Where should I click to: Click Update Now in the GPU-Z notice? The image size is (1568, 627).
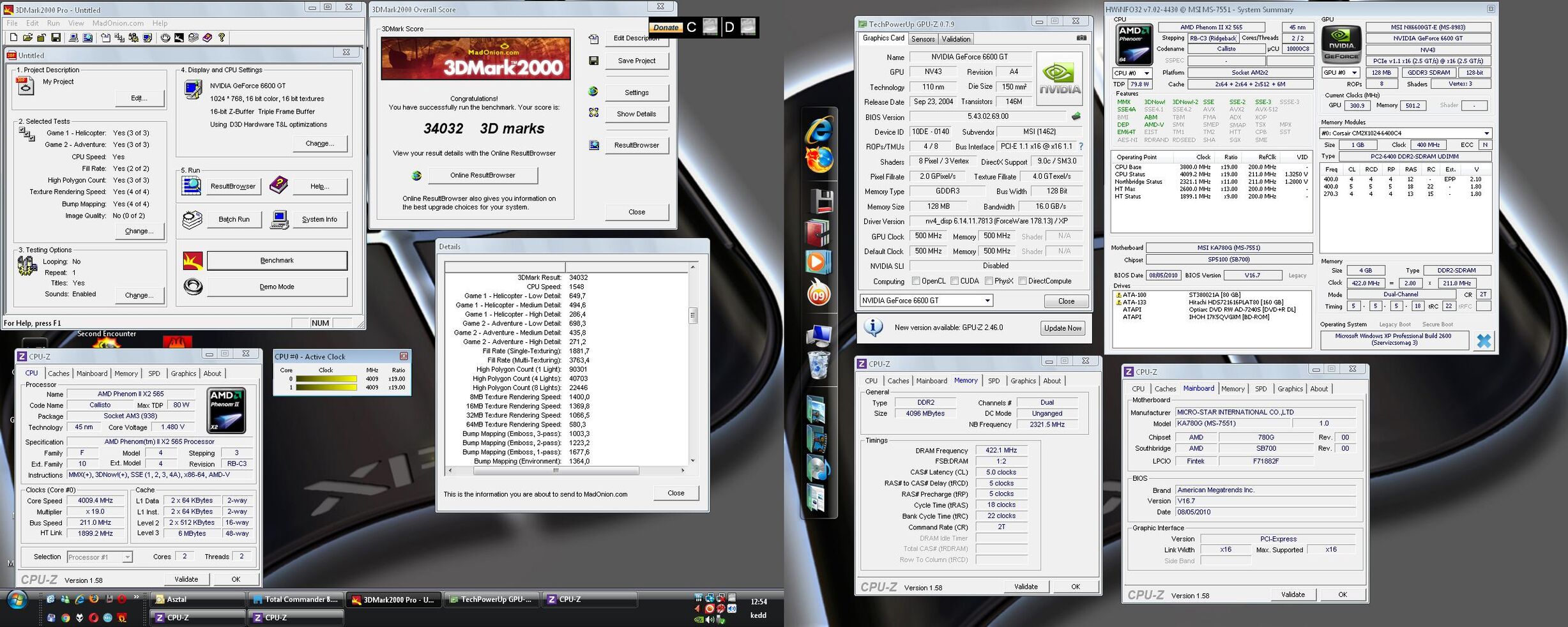[1063, 328]
